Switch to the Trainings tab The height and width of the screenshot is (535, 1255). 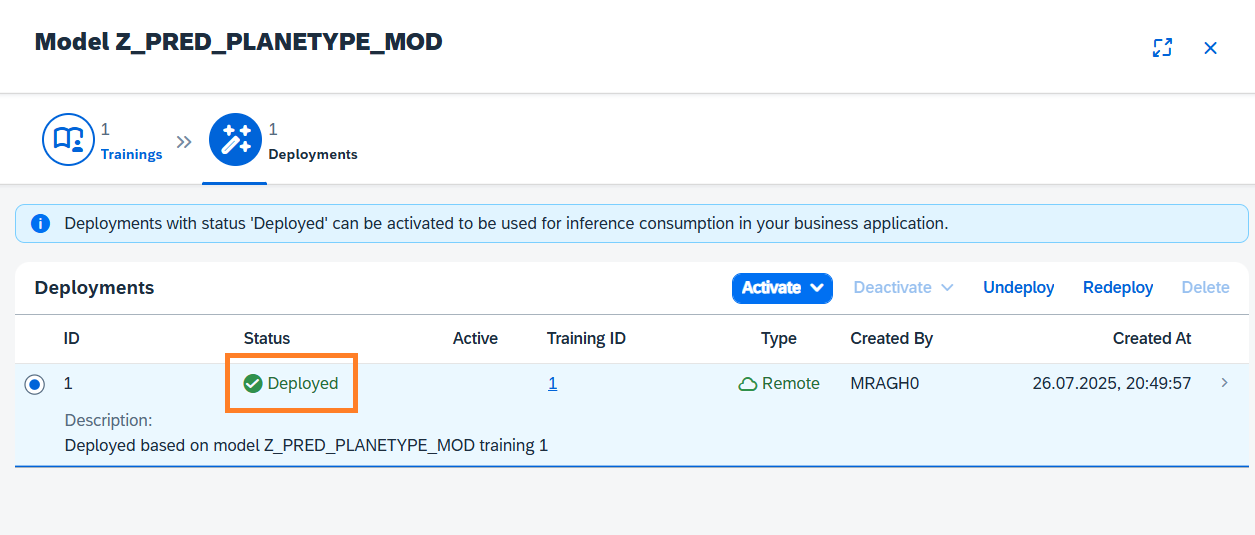tap(131, 155)
